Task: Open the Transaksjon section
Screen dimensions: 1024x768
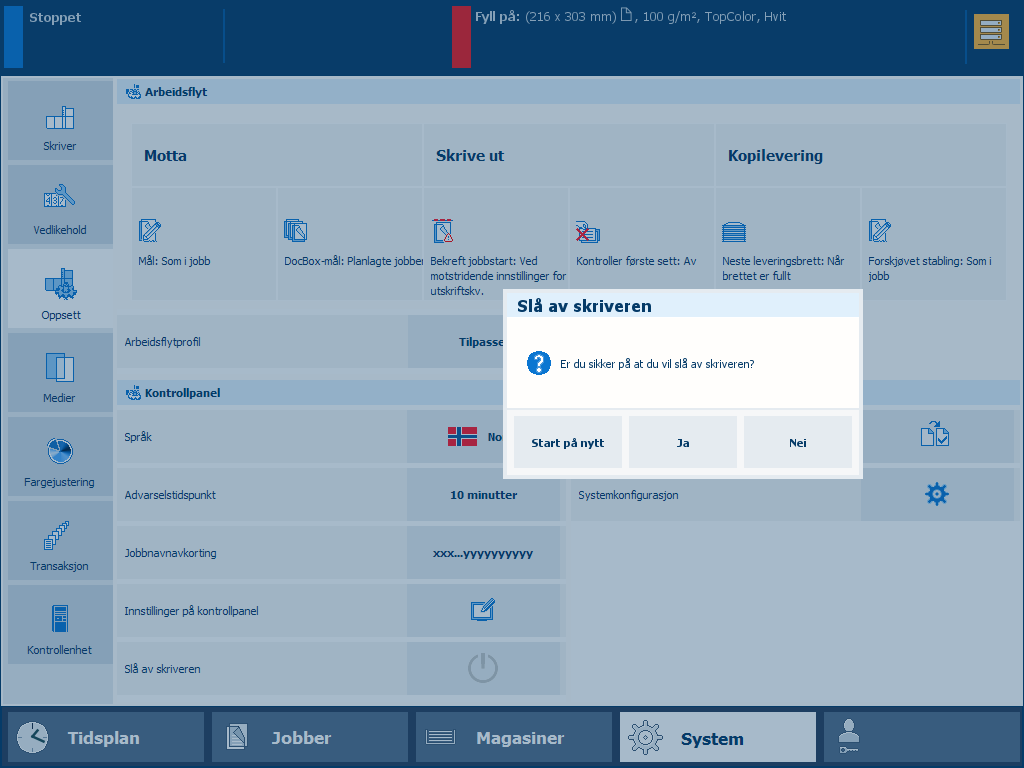Action: coord(60,541)
